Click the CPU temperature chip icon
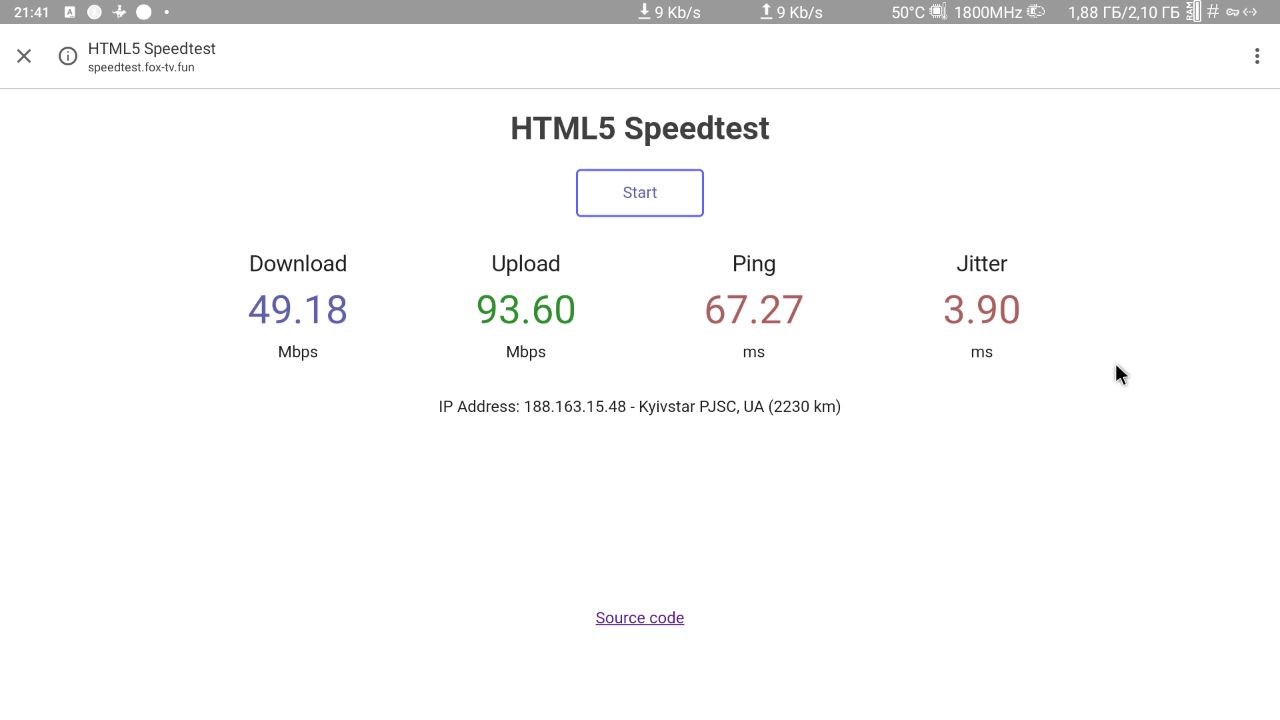The height and width of the screenshot is (720, 1280). 938,12
